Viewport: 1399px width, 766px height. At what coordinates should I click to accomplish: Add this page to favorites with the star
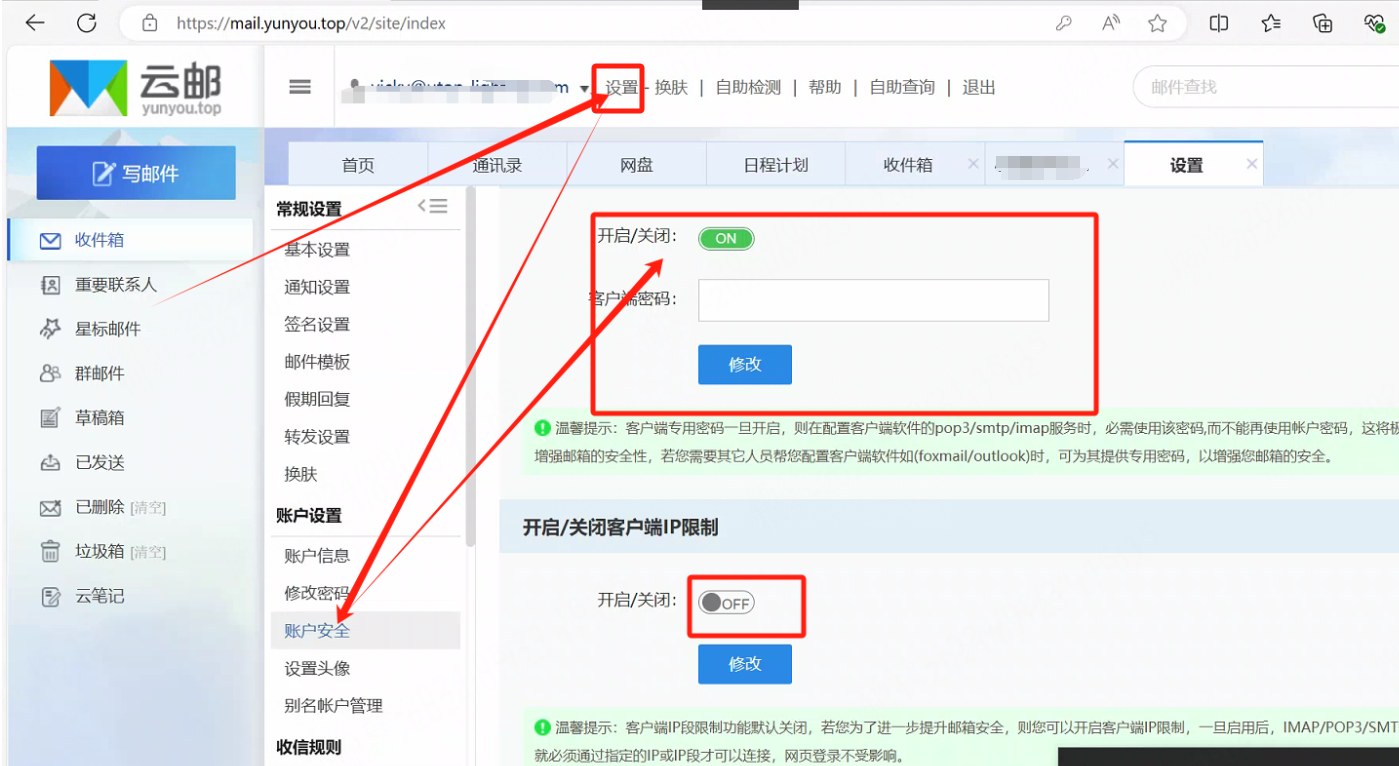click(1158, 23)
